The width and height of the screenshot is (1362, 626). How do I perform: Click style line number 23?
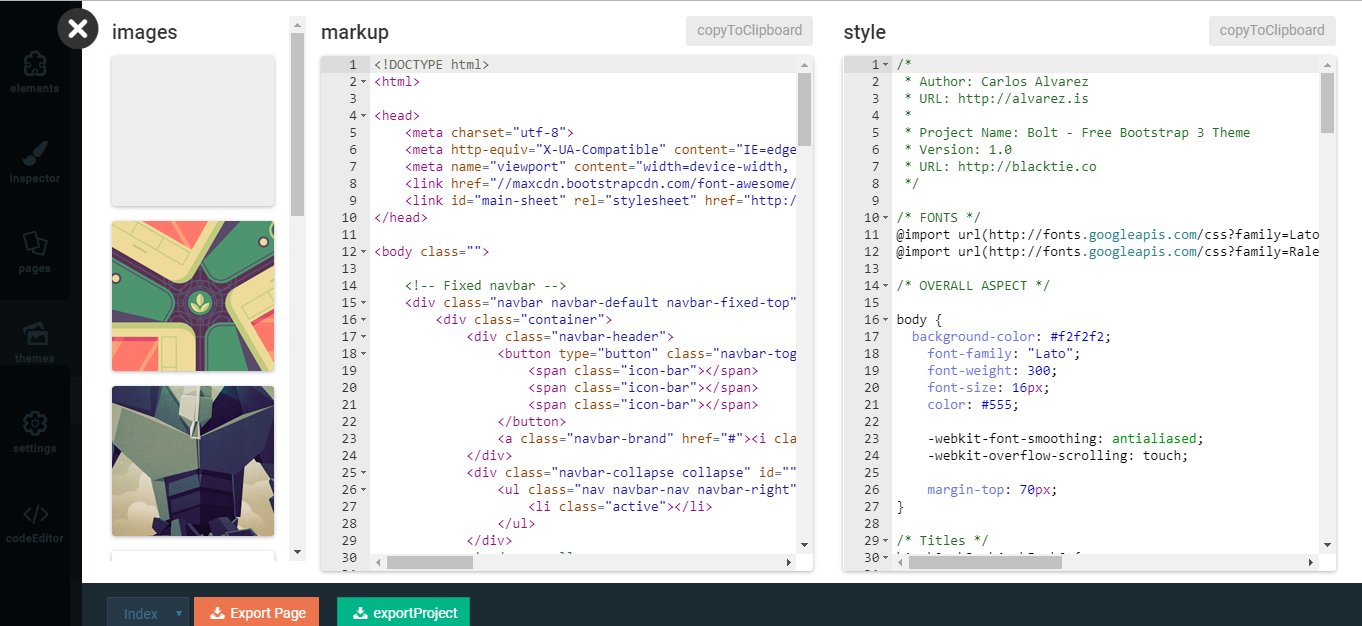pyautogui.click(x=872, y=439)
